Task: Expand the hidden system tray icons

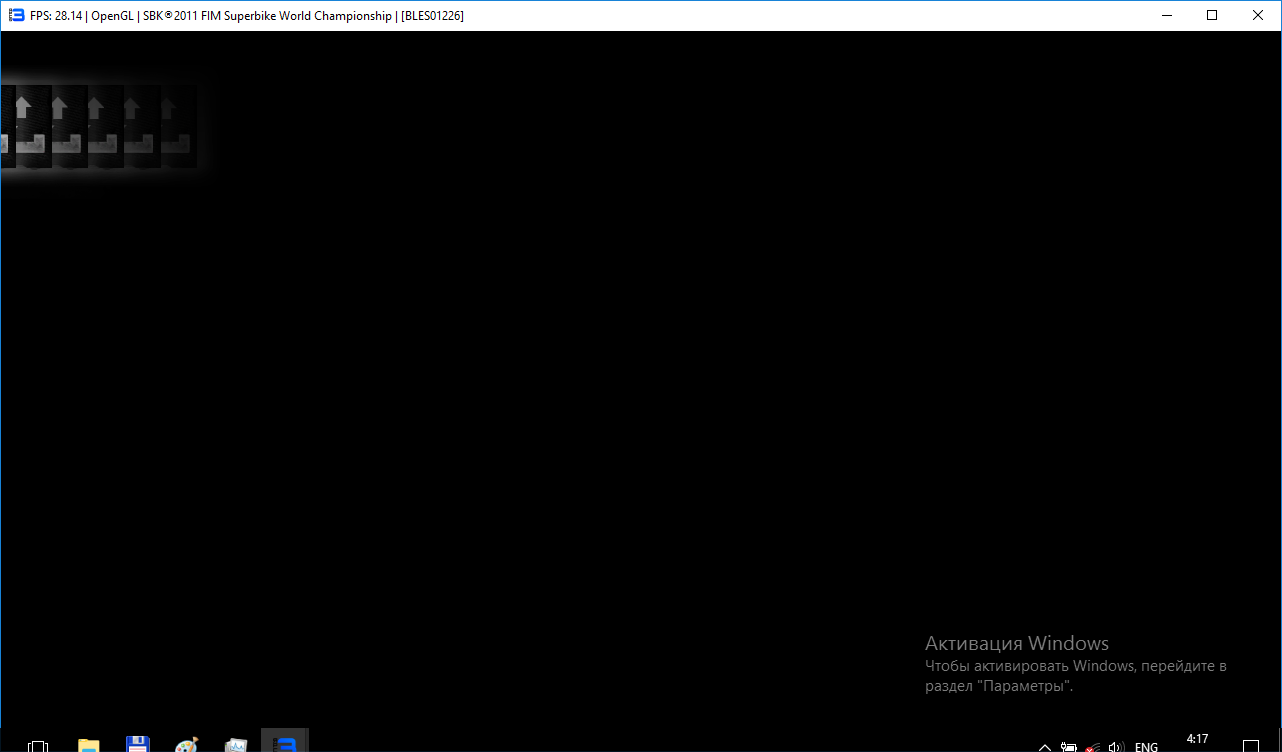Action: click(1045, 746)
